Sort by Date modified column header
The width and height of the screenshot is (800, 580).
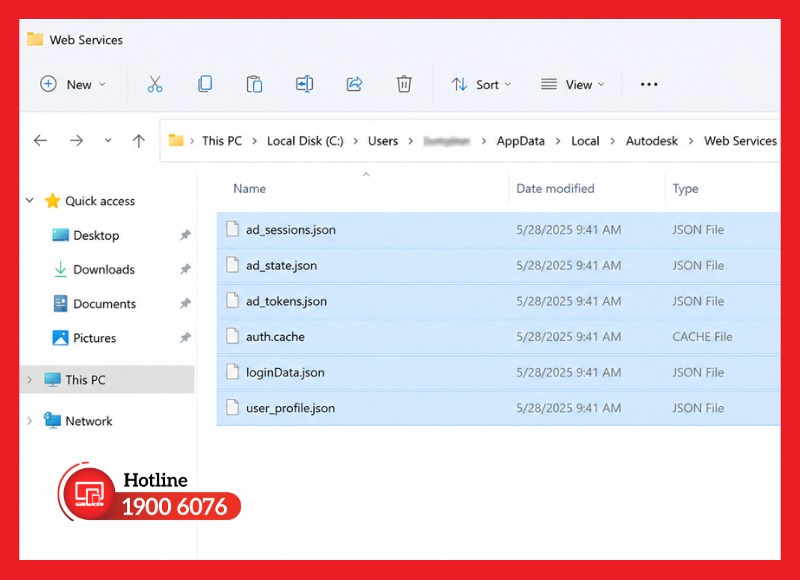555,189
